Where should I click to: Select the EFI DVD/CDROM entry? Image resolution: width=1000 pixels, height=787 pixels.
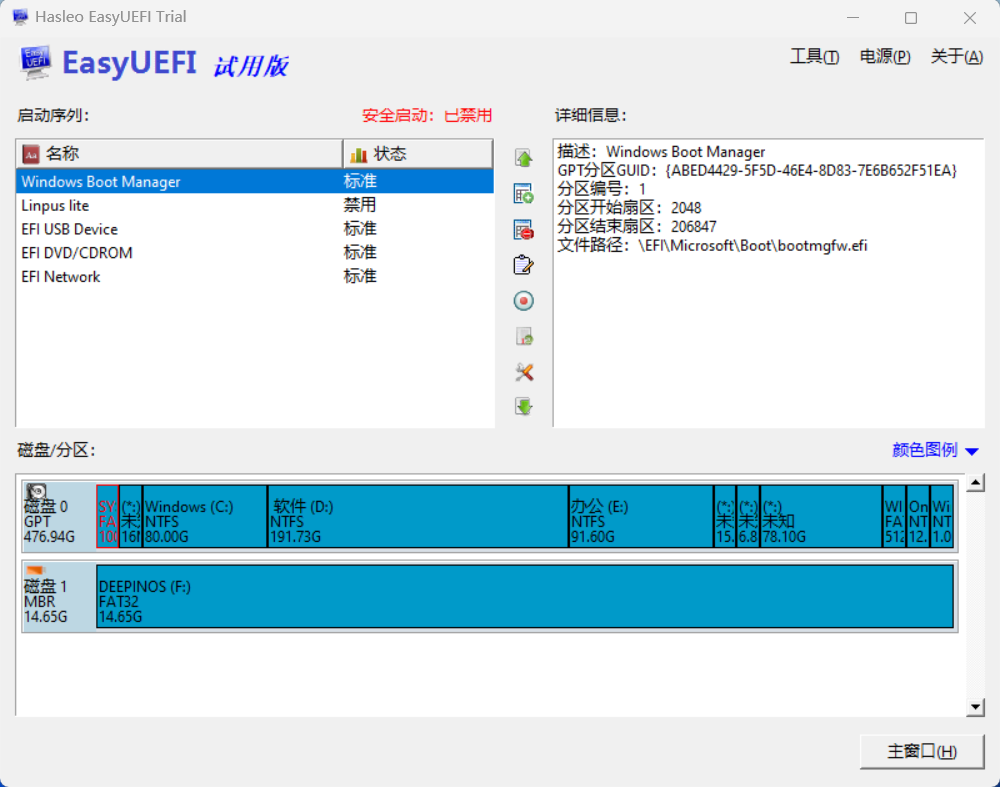coord(254,253)
